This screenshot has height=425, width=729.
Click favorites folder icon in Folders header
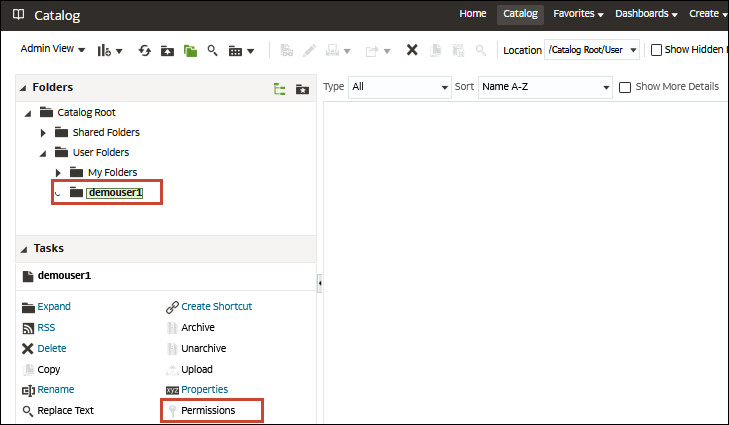(x=302, y=89)
